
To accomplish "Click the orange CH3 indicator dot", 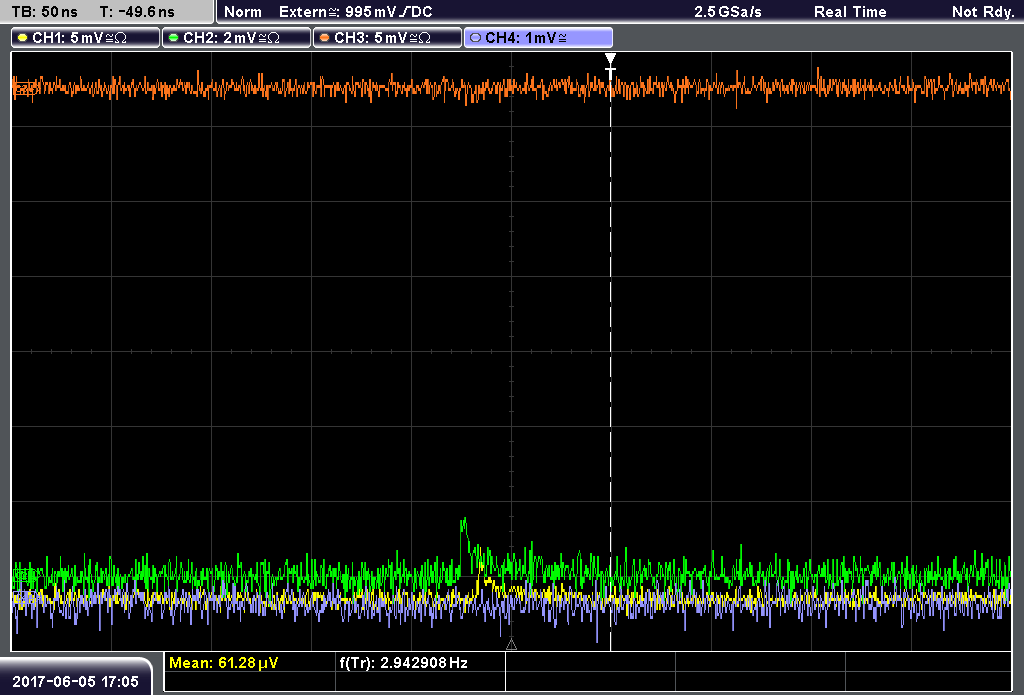I will click(x=325, y=38).
